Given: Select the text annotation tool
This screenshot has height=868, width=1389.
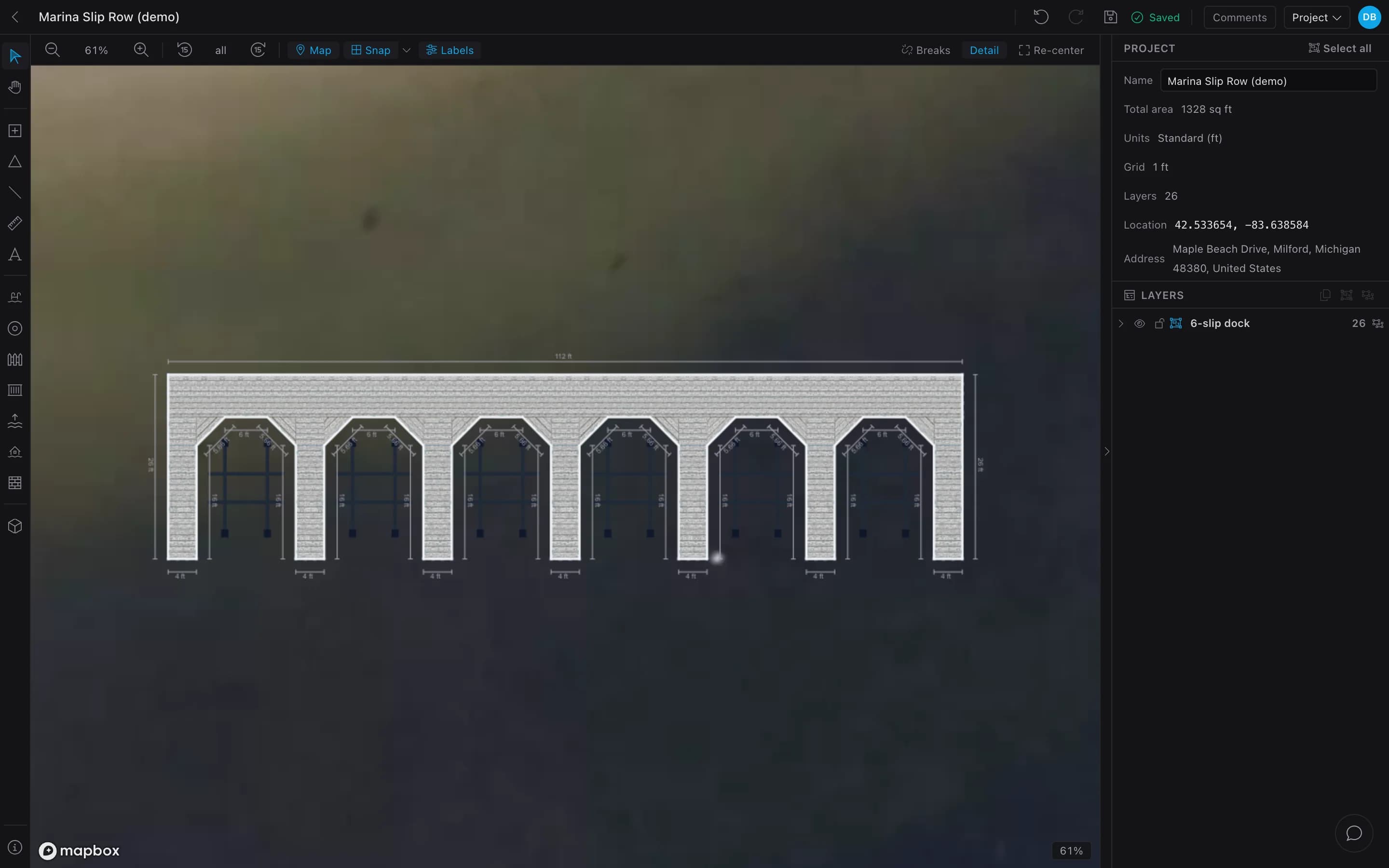Looking at the screenshot, I should [15, 254].
